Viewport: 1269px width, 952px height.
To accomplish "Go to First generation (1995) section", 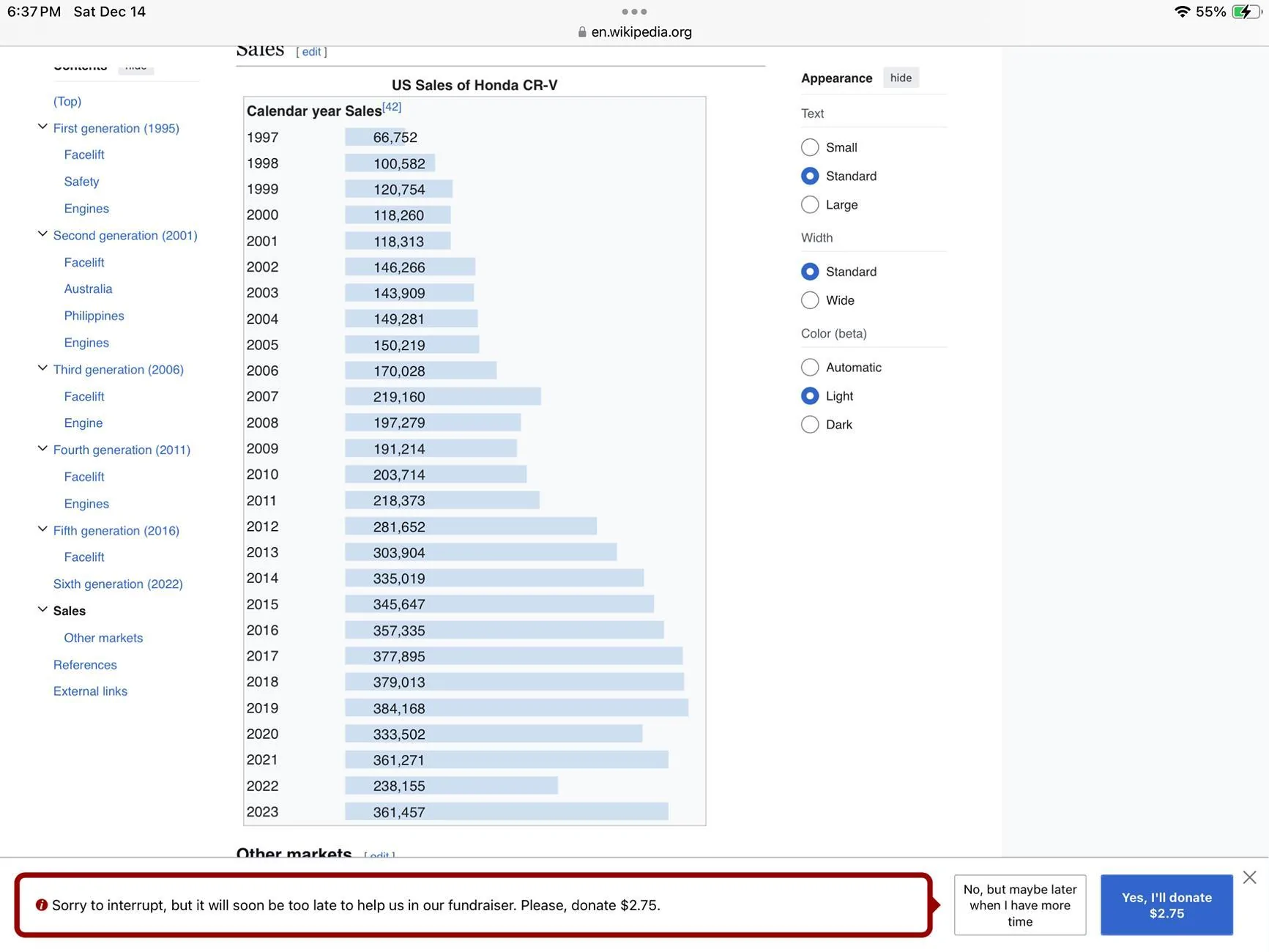I will [x=116, y=128].
